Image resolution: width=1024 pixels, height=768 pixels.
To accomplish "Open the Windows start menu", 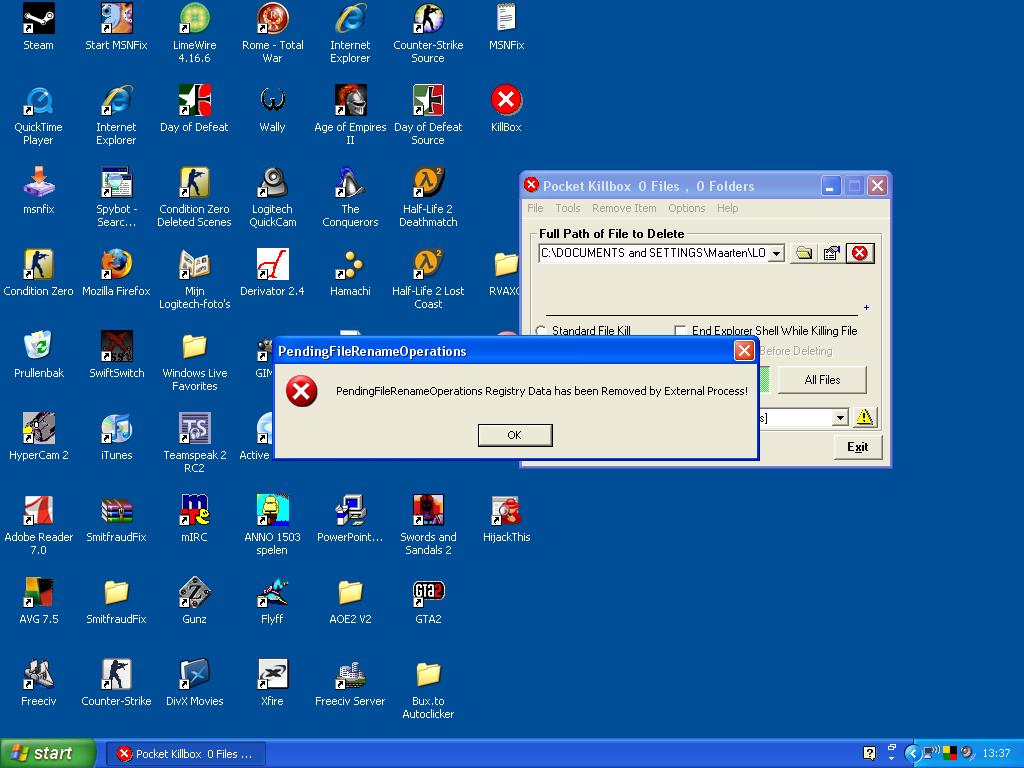I will [48, 754].
